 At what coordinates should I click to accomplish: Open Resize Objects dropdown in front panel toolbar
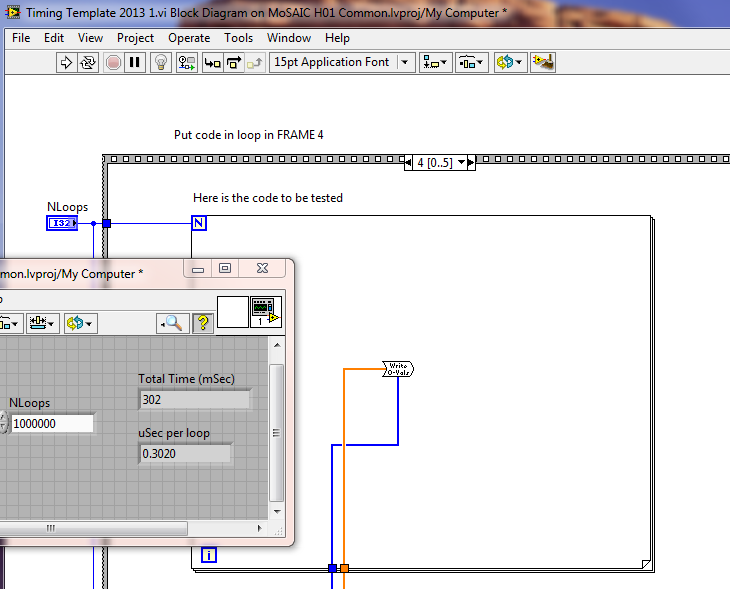pyautogui.click(x=42, y=323)
